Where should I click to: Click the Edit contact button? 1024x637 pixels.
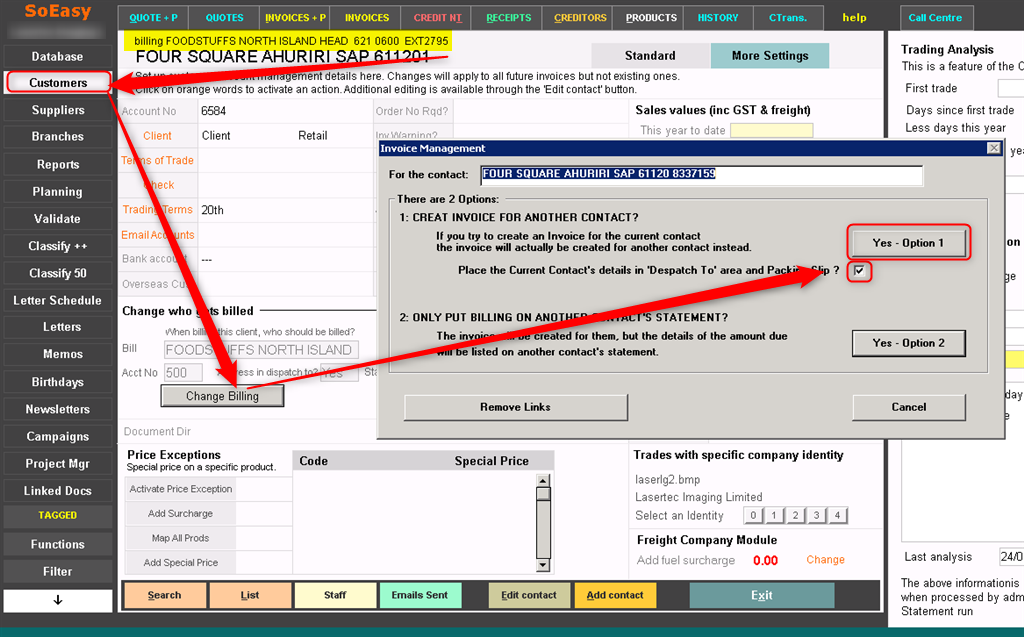[529, 595]
